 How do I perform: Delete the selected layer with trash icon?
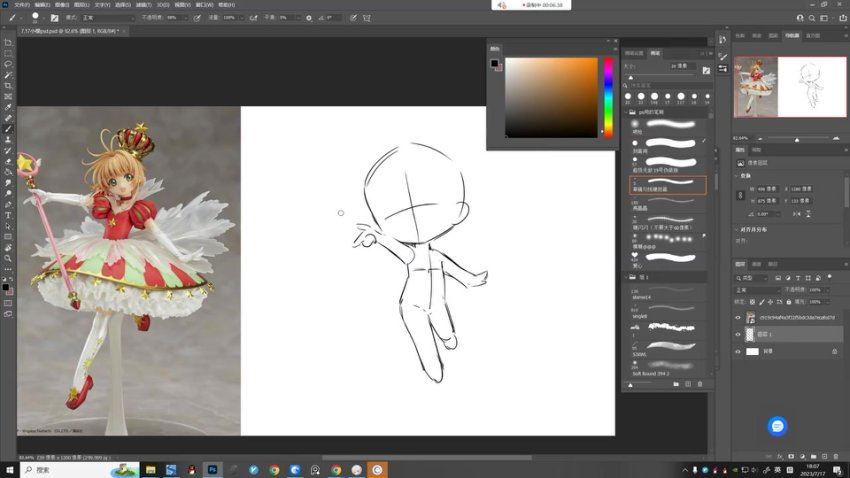coord(835,457)
